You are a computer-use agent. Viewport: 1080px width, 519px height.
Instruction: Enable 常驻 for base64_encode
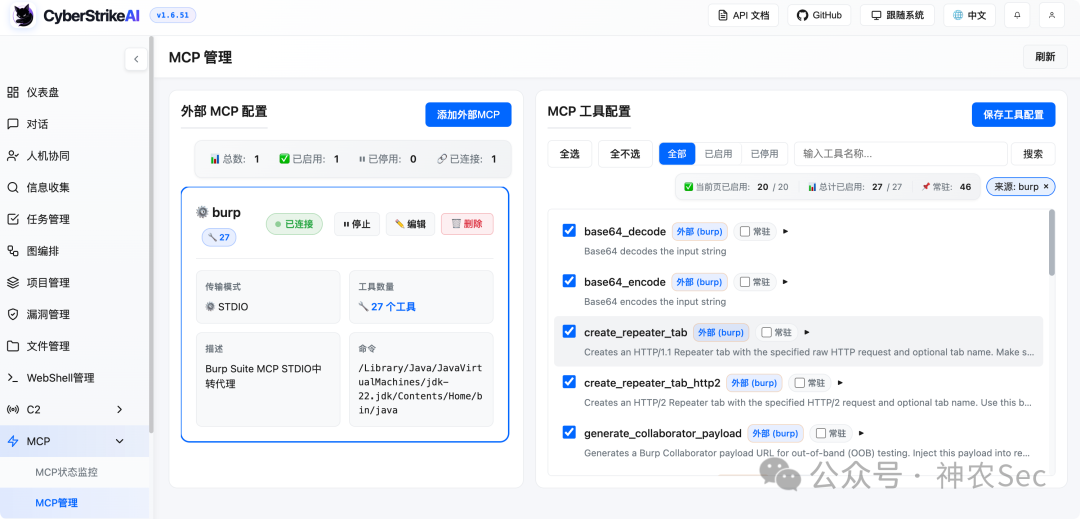(745, 282)
